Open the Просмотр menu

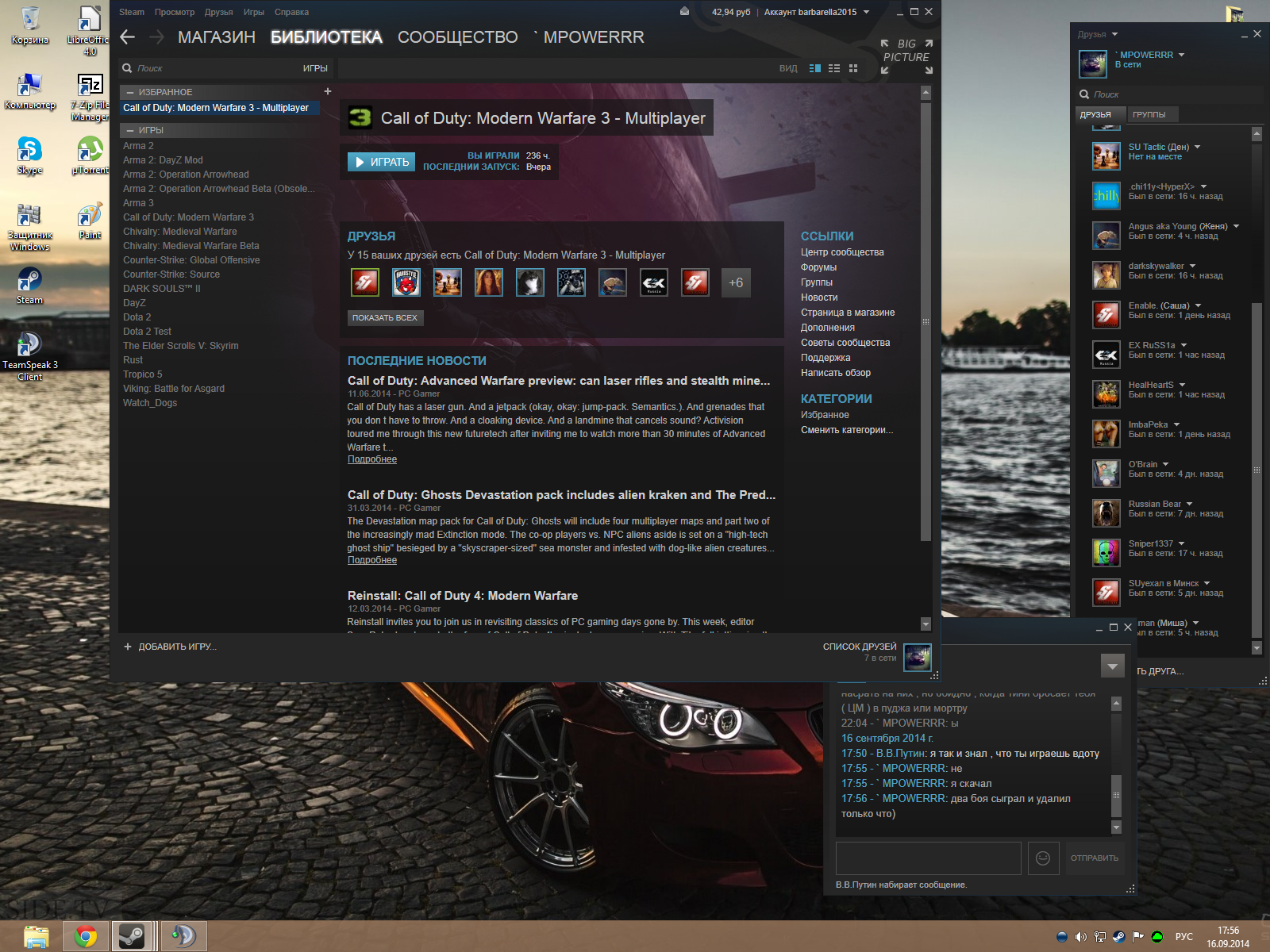coord(175,12)
